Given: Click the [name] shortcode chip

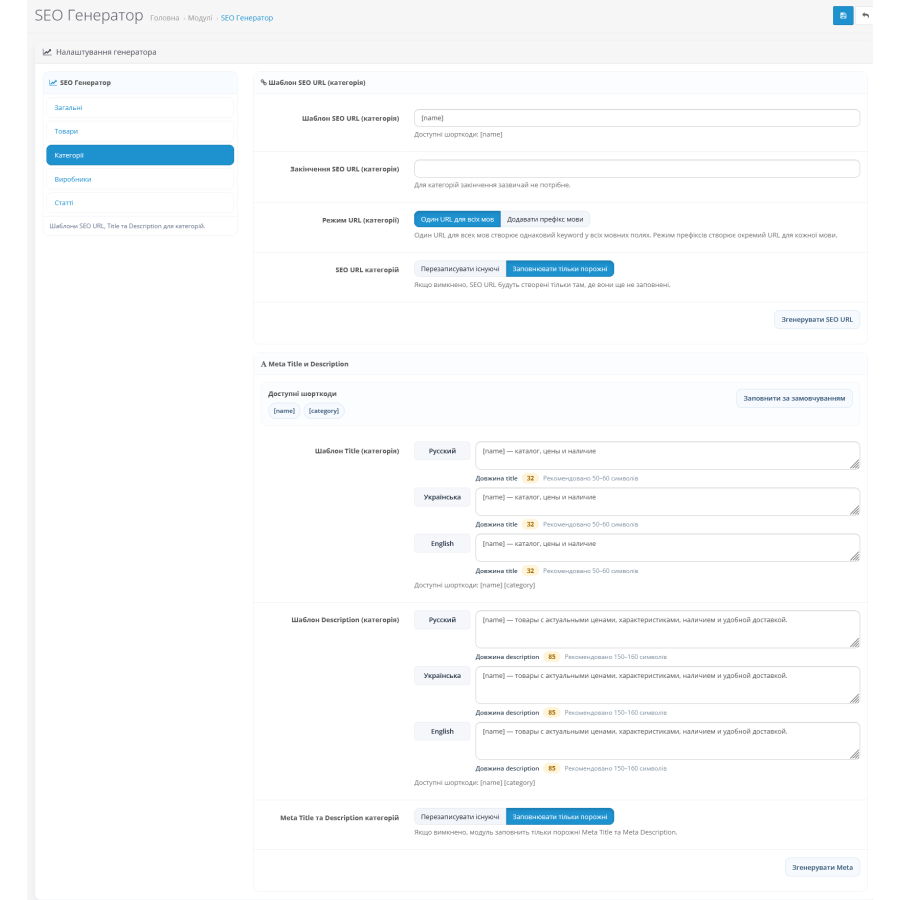Looking at the screenshot, I should pyautogui.click(x=284, y=411).
